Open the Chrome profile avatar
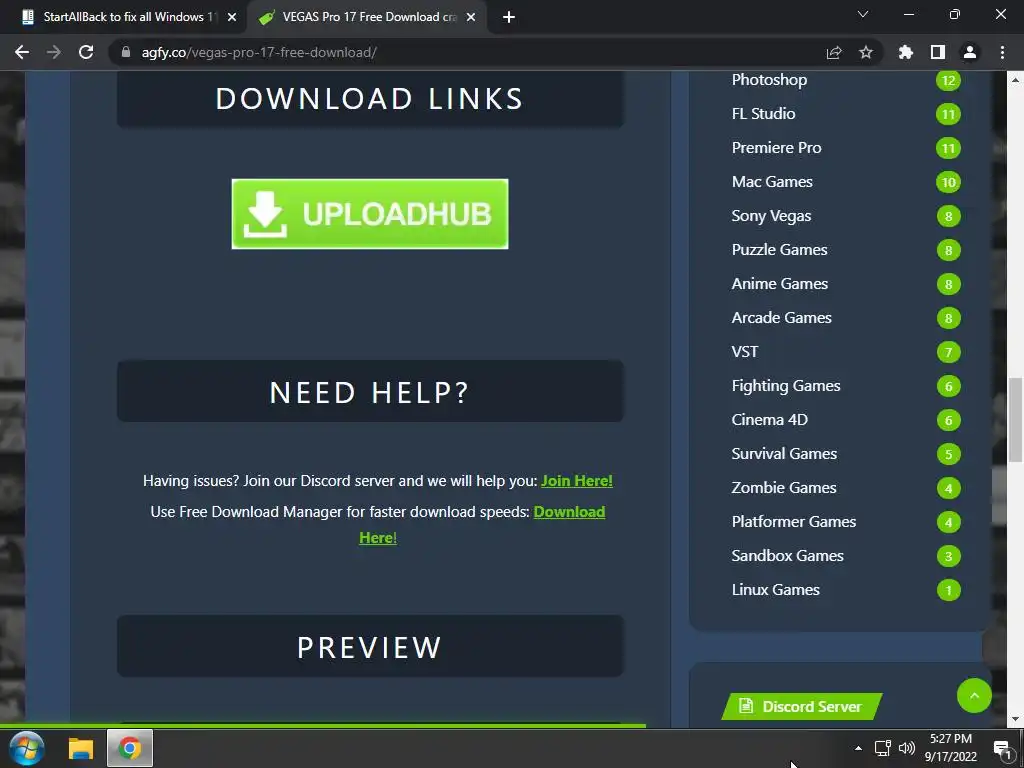Viewport: 1024px width, 768px height. (x=970, y=52)
